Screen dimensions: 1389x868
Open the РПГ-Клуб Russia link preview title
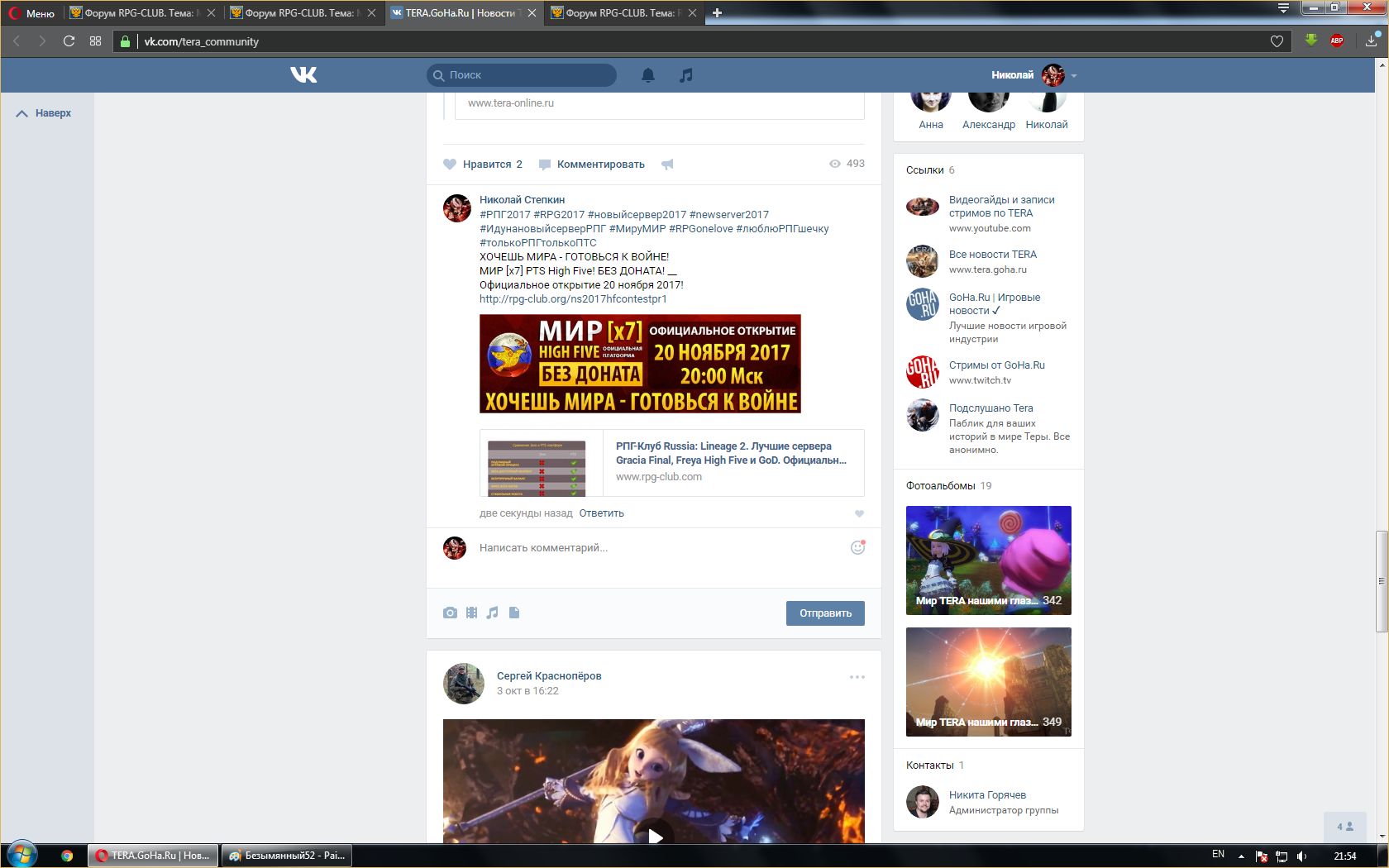pos(731,453)
